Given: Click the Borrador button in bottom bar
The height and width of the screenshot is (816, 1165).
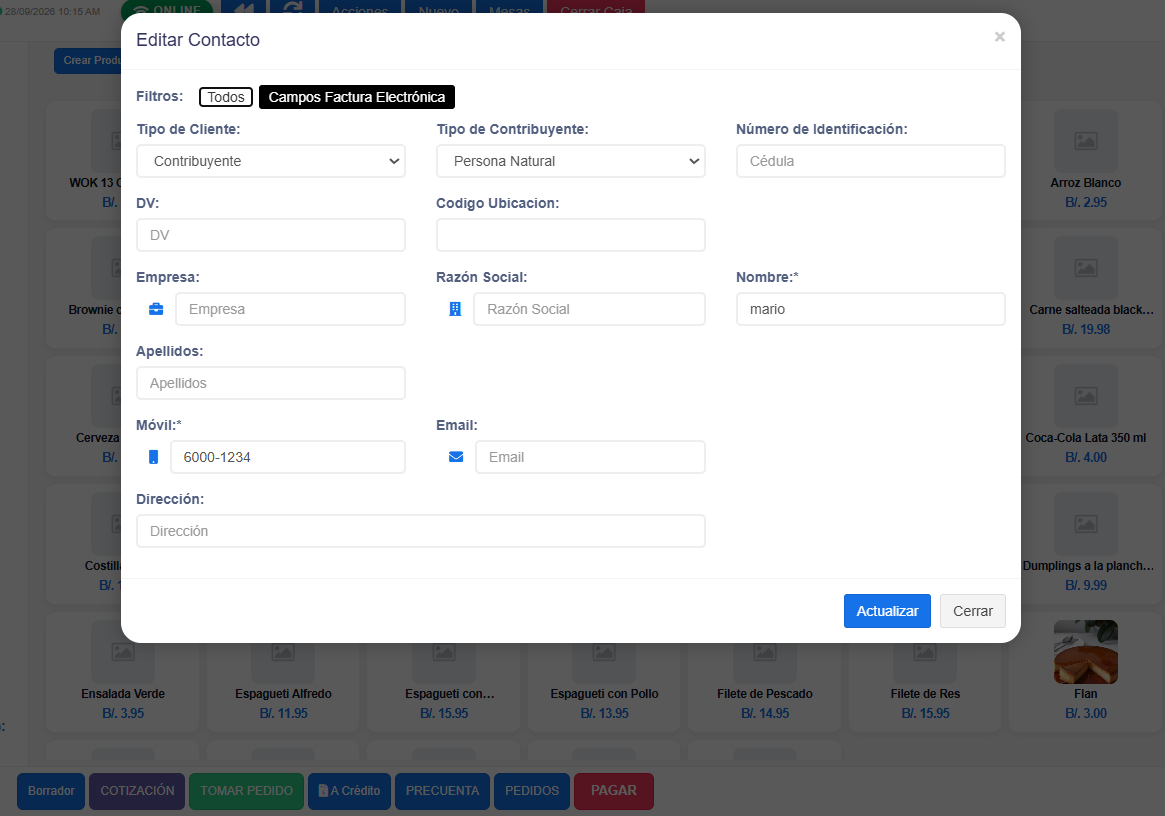Looking at the screenshot, I should pyautogui.click(x=51, y=791).
